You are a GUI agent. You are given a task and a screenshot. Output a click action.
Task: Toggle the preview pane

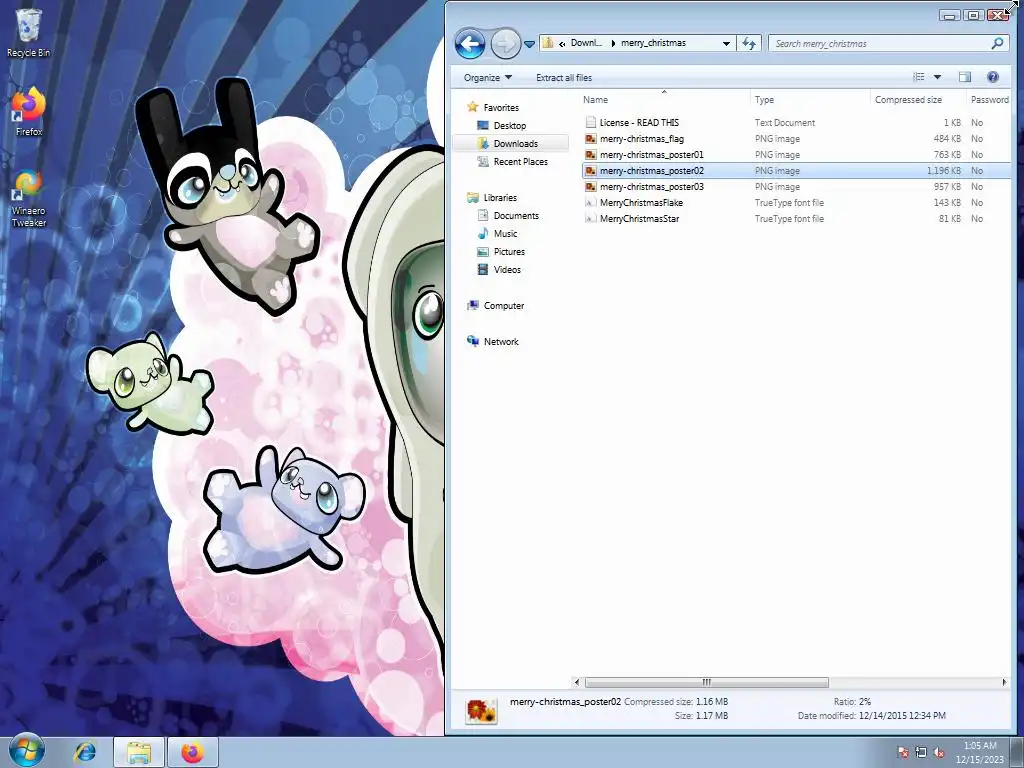(x=965, y=77)
